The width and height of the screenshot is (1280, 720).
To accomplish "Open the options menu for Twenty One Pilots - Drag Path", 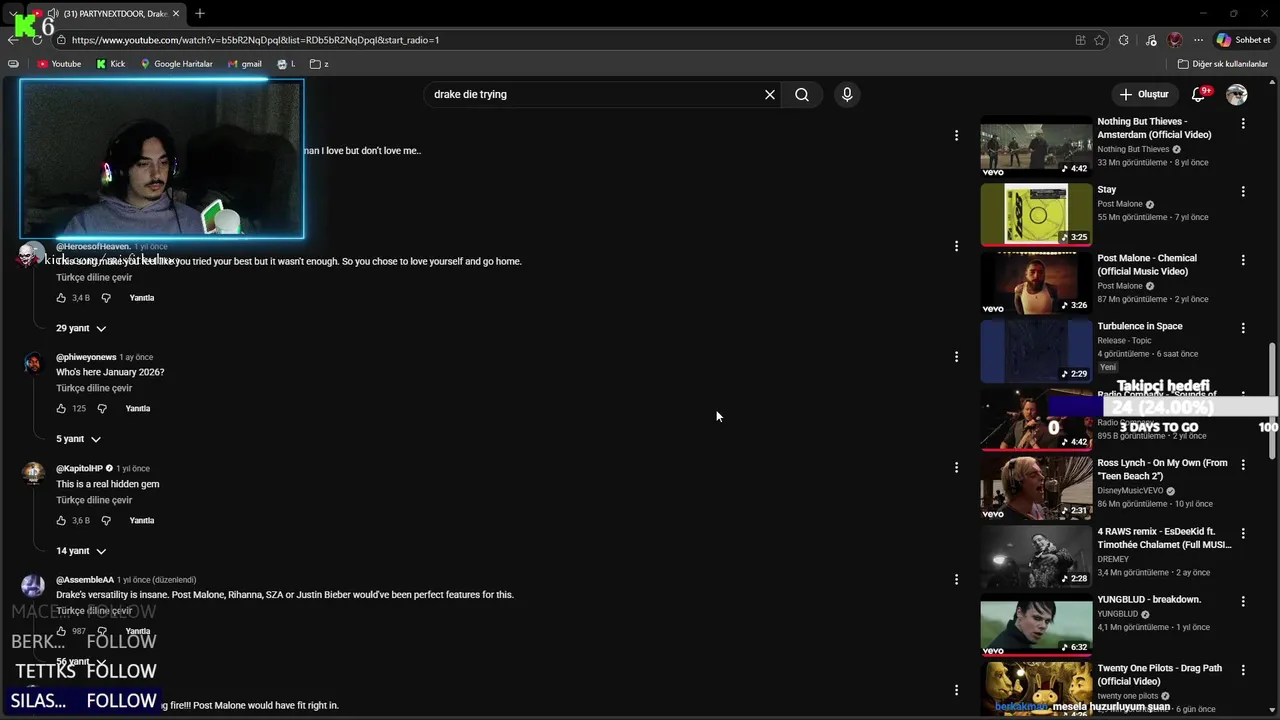I will [x=1243, y=670].
